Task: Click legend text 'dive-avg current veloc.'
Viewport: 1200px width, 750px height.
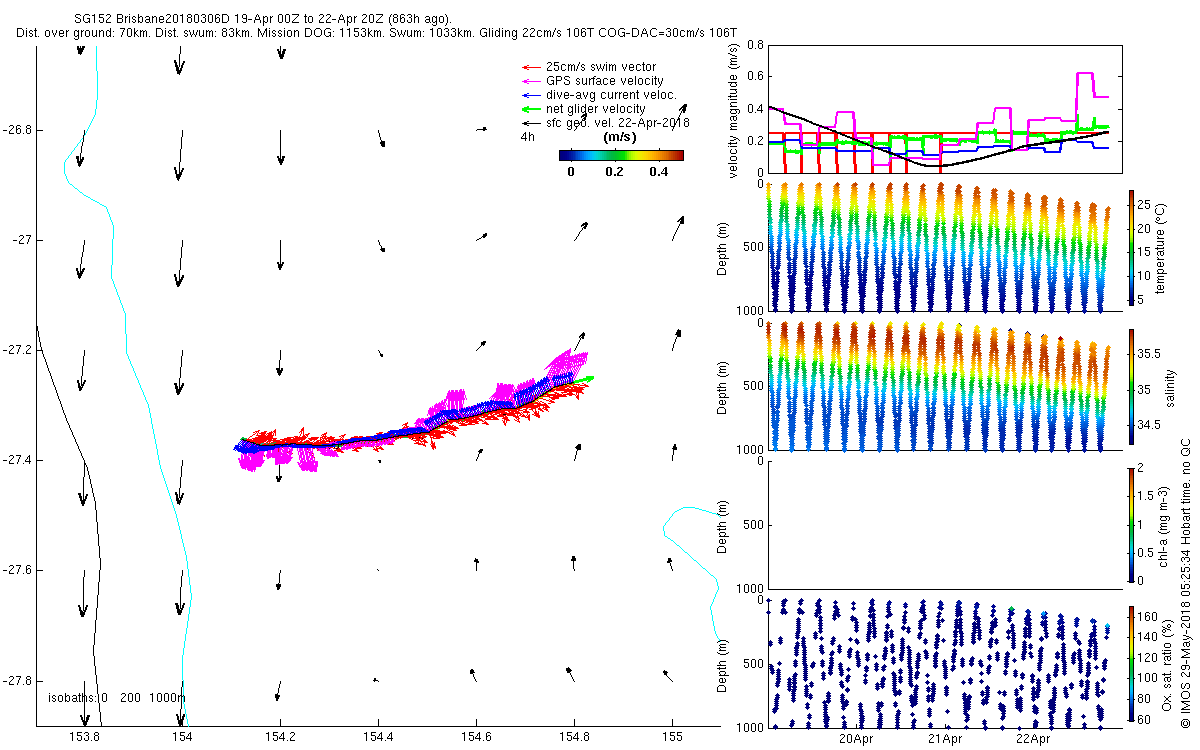Action: [x=612, y=95]
